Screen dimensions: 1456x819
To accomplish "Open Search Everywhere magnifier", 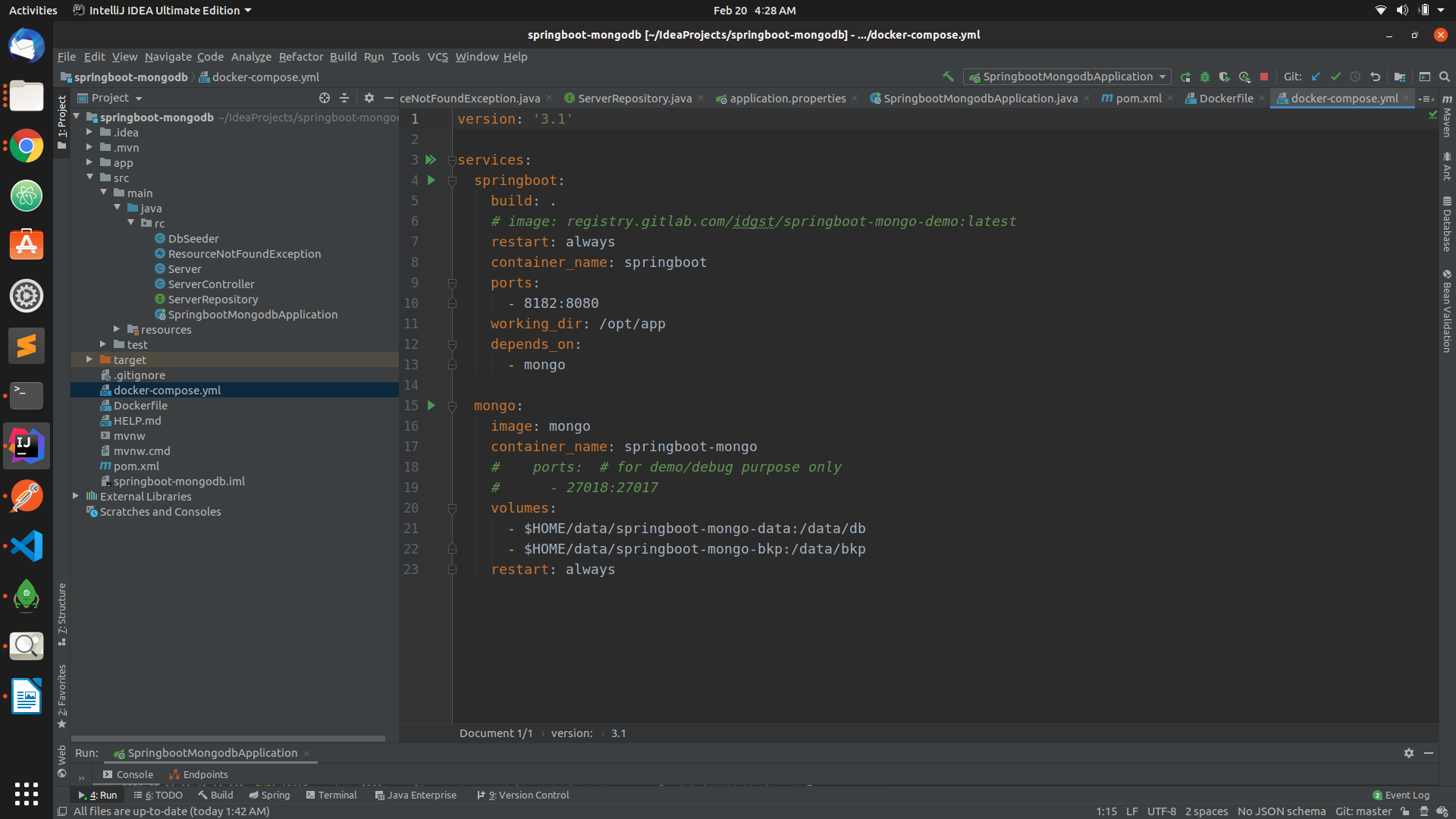I will coord(1445,77).
